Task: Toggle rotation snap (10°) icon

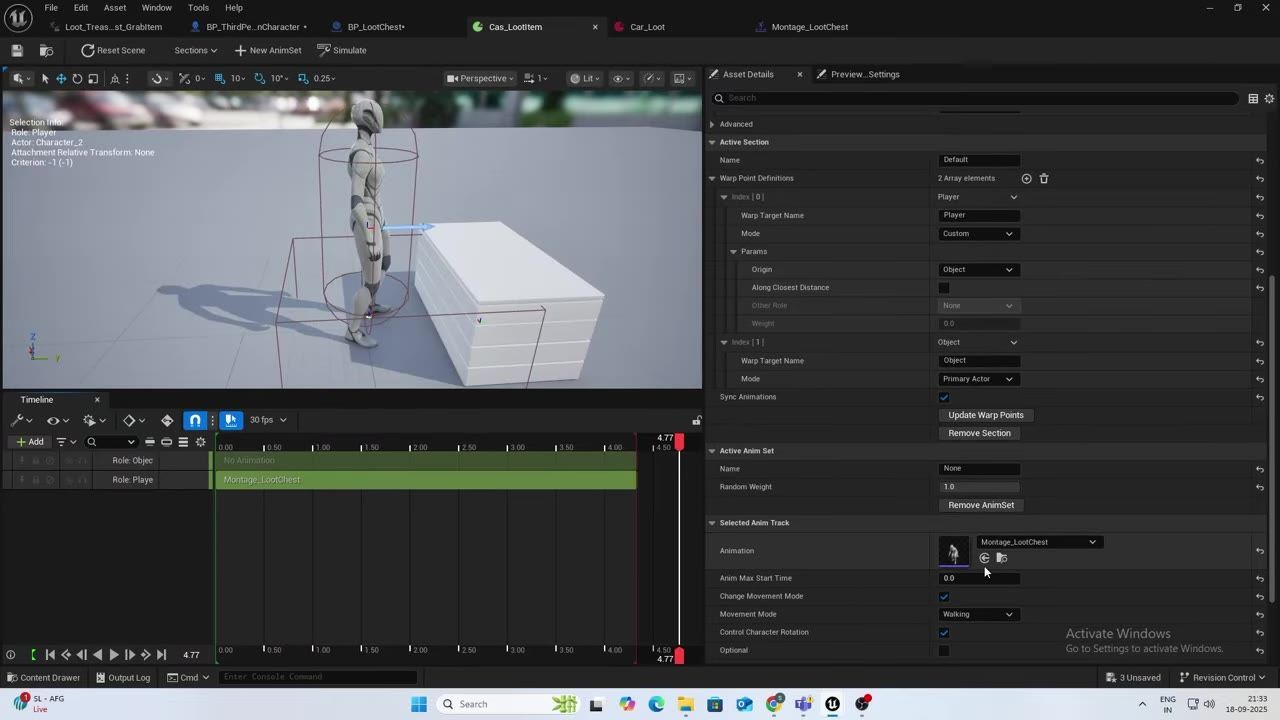Action: 260,78
